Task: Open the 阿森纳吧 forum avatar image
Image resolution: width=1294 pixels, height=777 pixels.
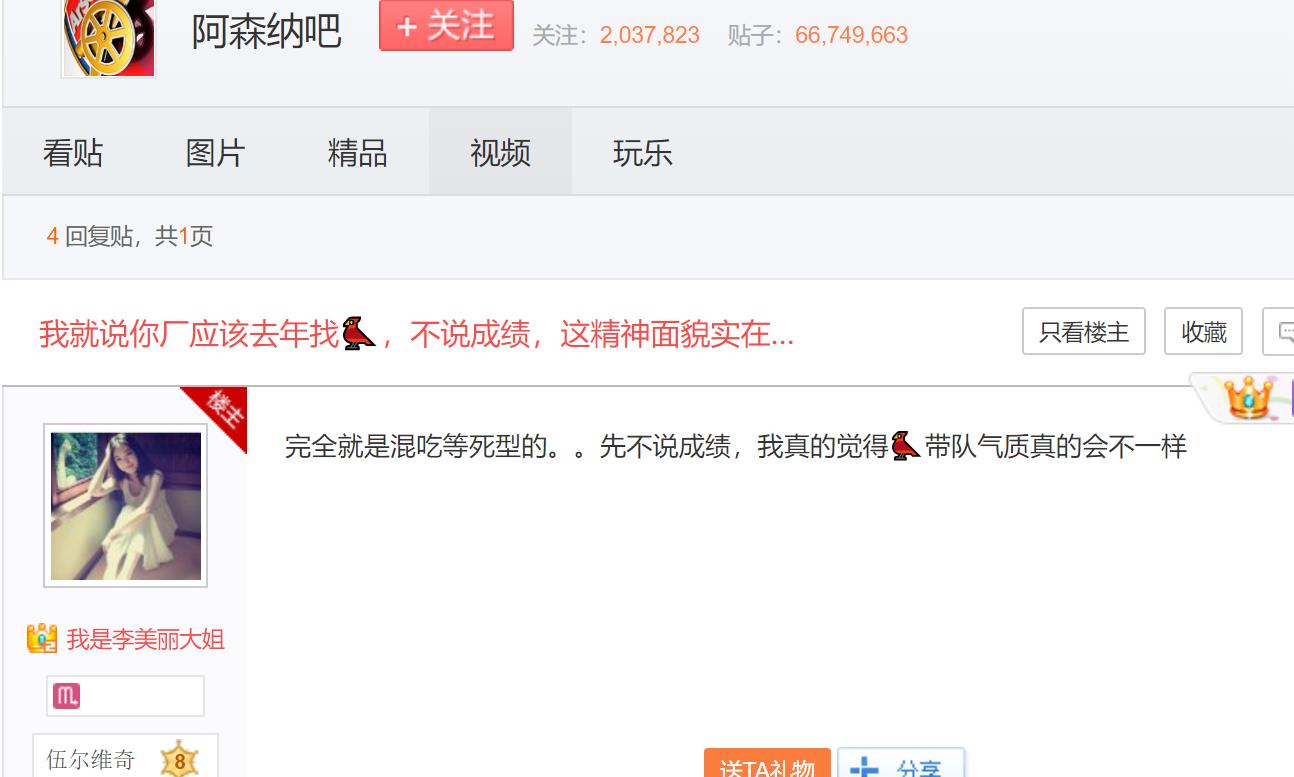Action: coord(108,38)
